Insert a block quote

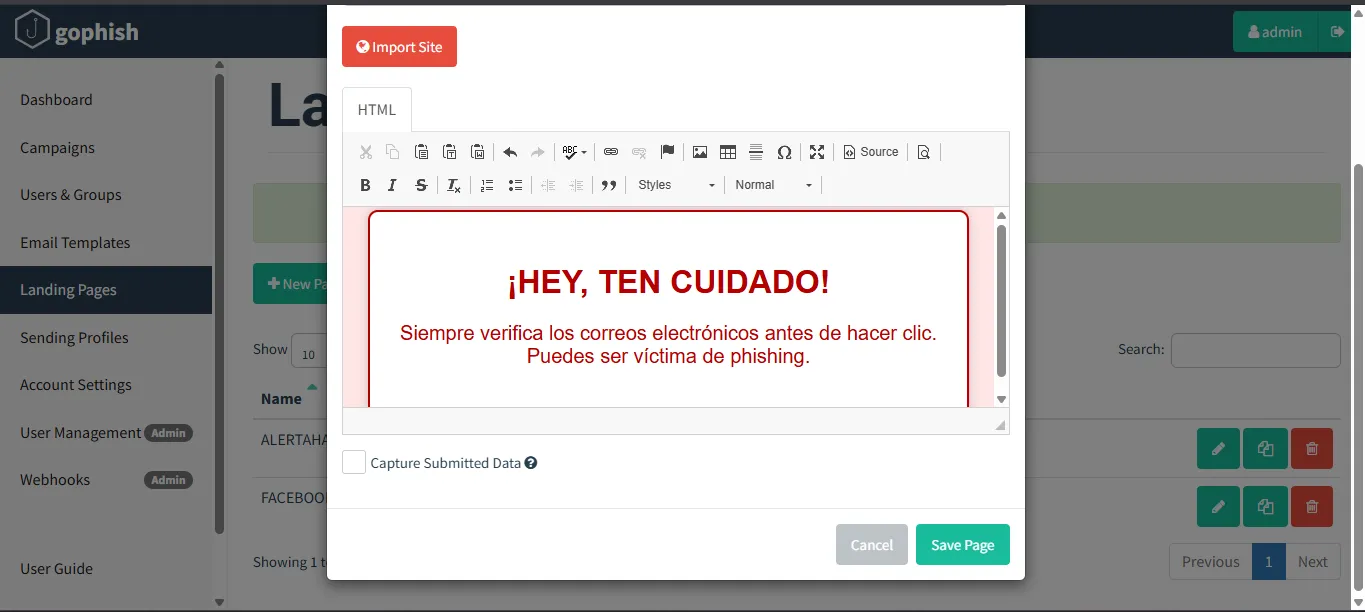point(609,185)
